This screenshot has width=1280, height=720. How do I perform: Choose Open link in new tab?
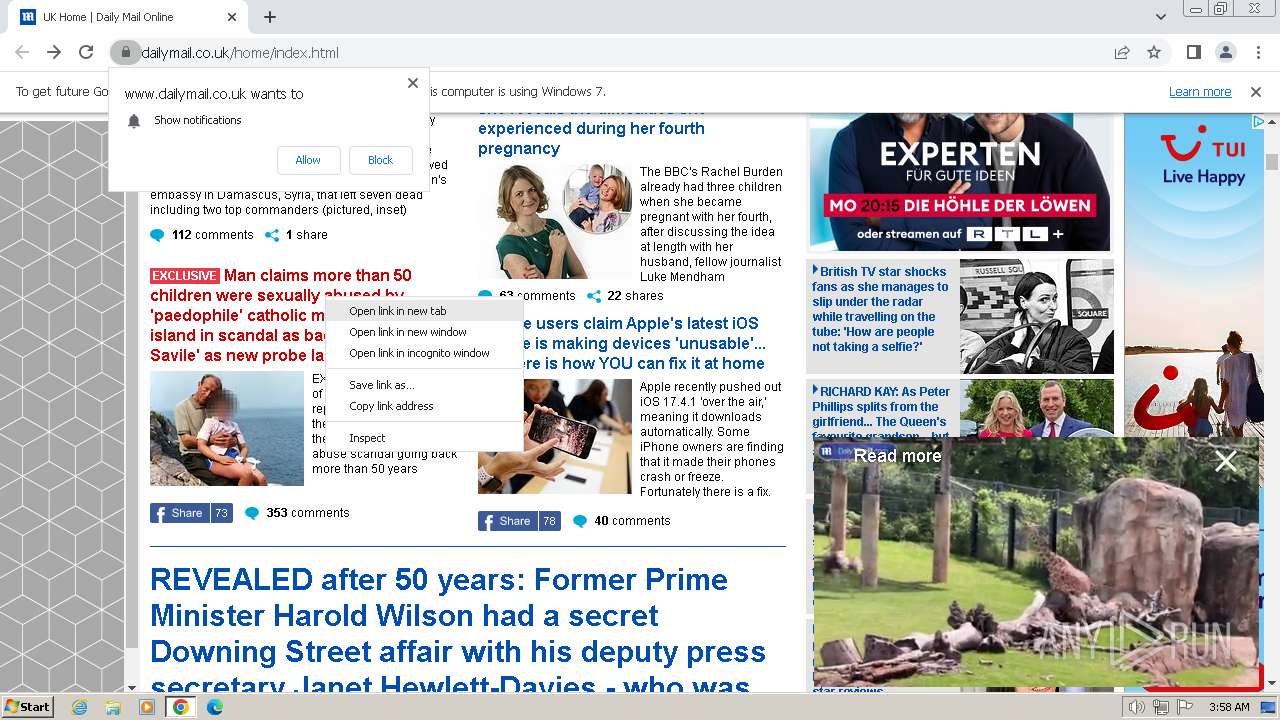[424, 311]
